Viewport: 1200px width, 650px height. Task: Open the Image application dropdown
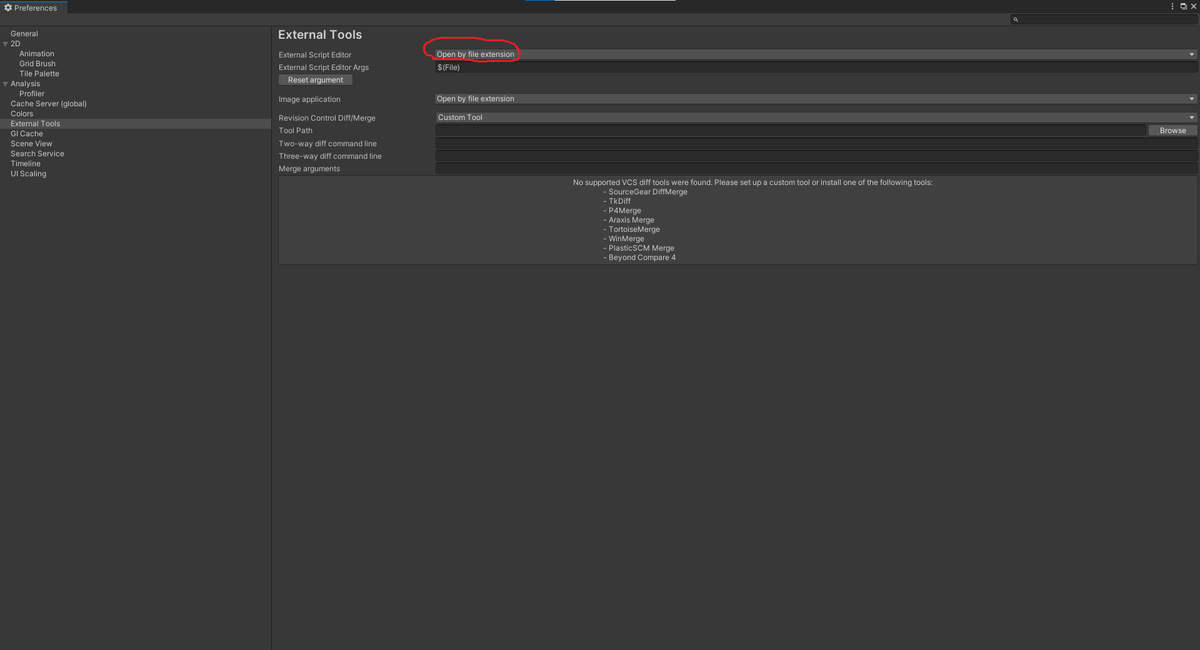[815, 99]
